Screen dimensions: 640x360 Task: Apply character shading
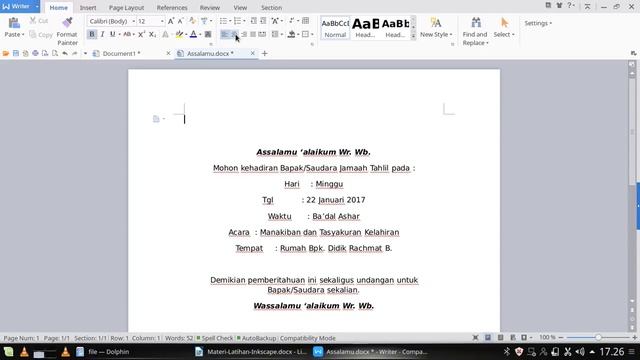(208, 34)
